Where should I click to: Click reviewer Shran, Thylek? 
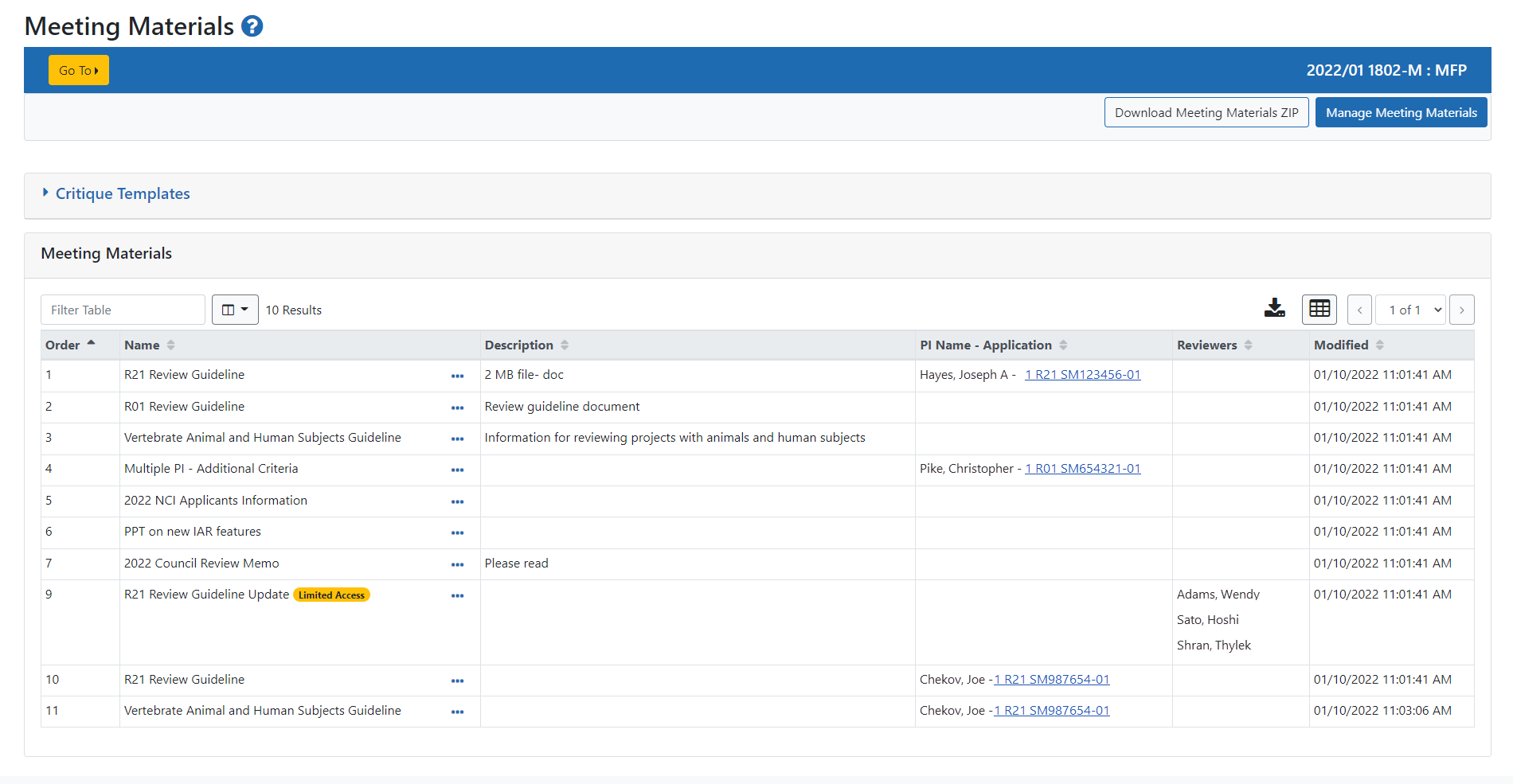1214,645
